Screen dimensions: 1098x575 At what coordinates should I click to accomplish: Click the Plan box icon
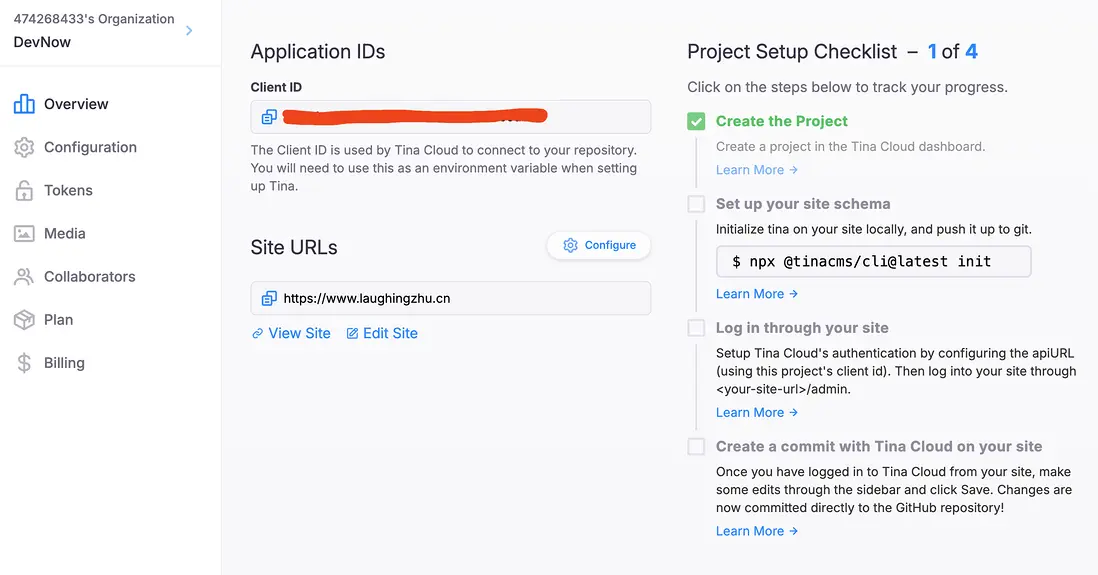click(x=24, y=320)
